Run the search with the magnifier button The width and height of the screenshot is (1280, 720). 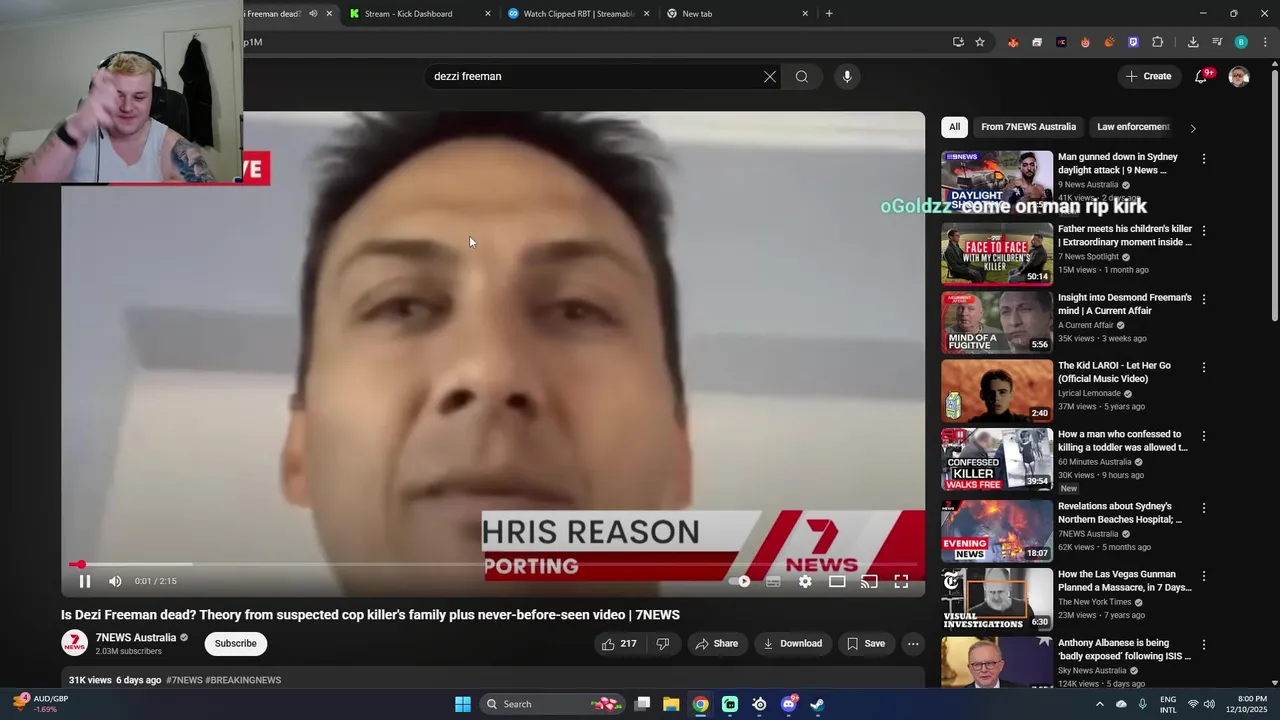tap(801, 76)
